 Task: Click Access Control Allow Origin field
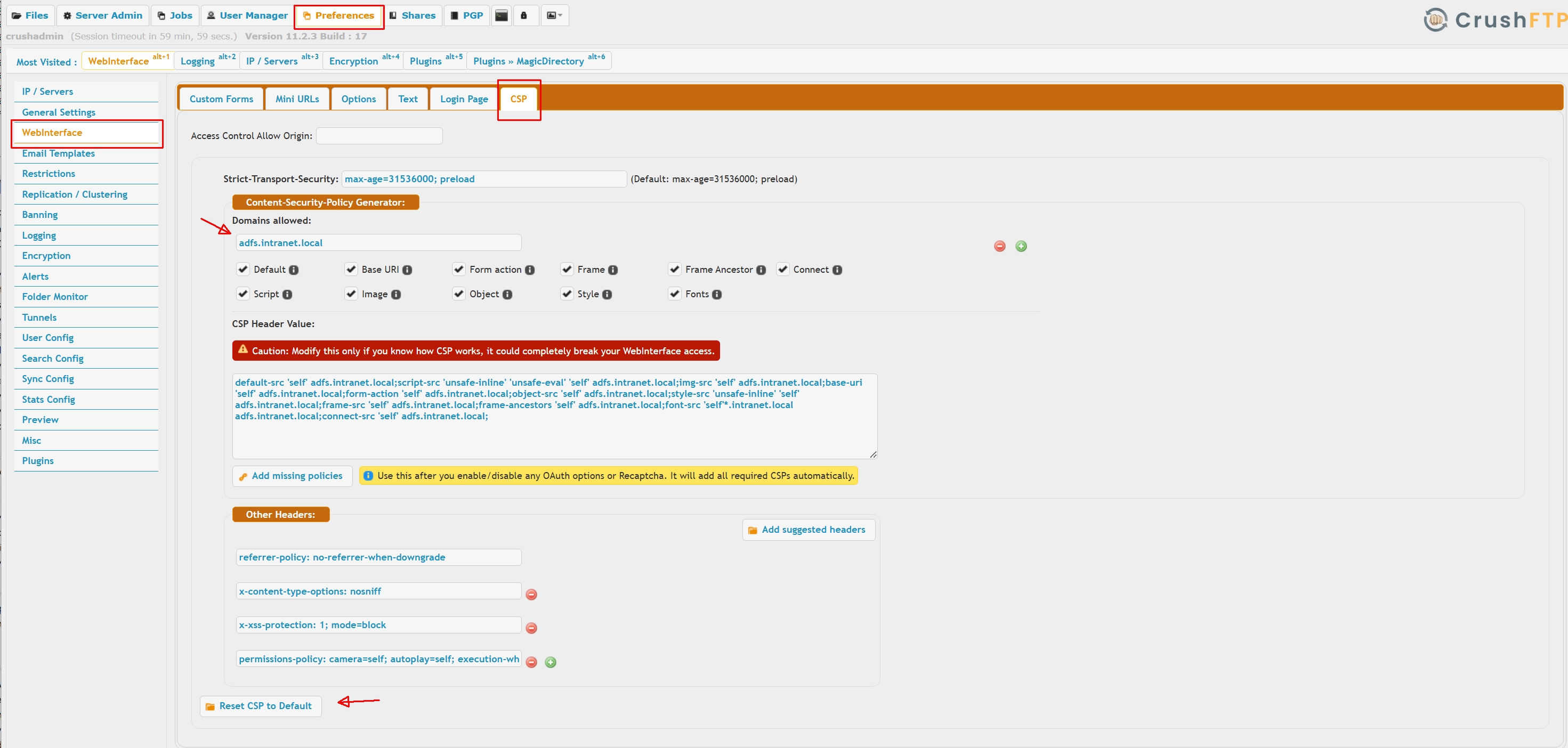click(x=379, y=136)
